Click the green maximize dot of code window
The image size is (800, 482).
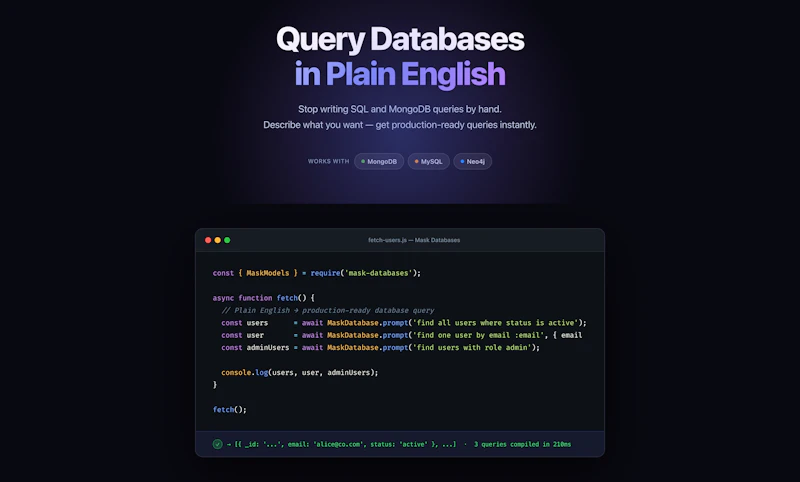[x=228, y=240]
